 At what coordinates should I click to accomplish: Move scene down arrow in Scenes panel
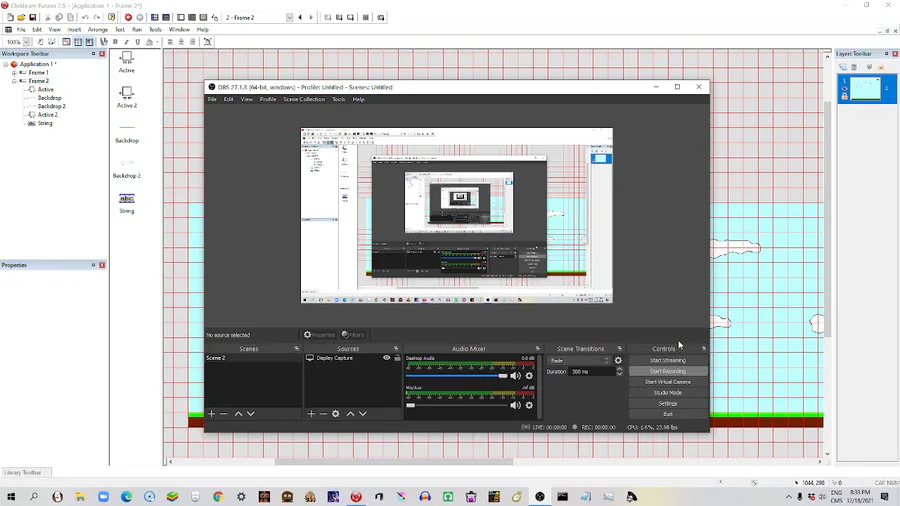tap(251, 414)
